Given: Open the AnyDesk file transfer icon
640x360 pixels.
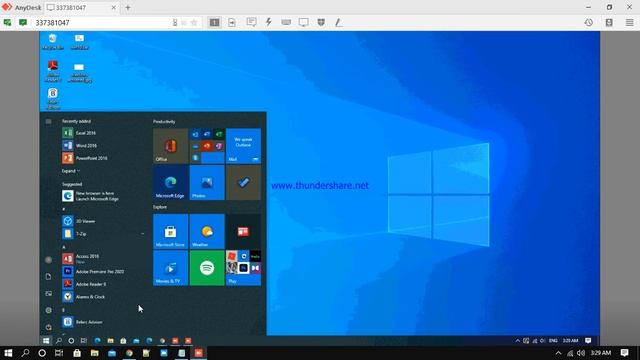Looking at the screenshot, I should [x=232, y=23].
